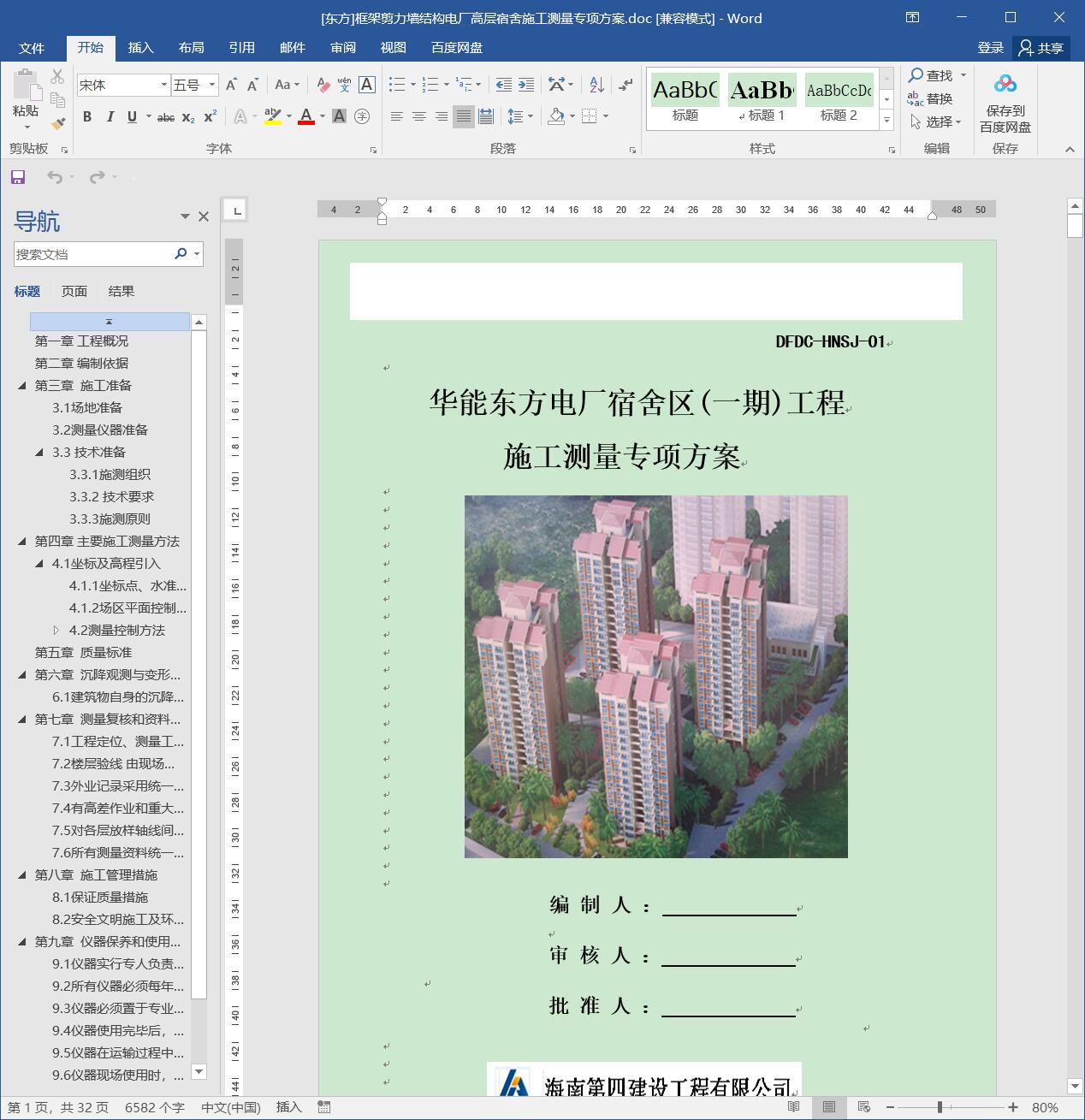
Task: Apply distributed alignment to the paragraph
Action: pyautogui.click(x=486, y=116)
